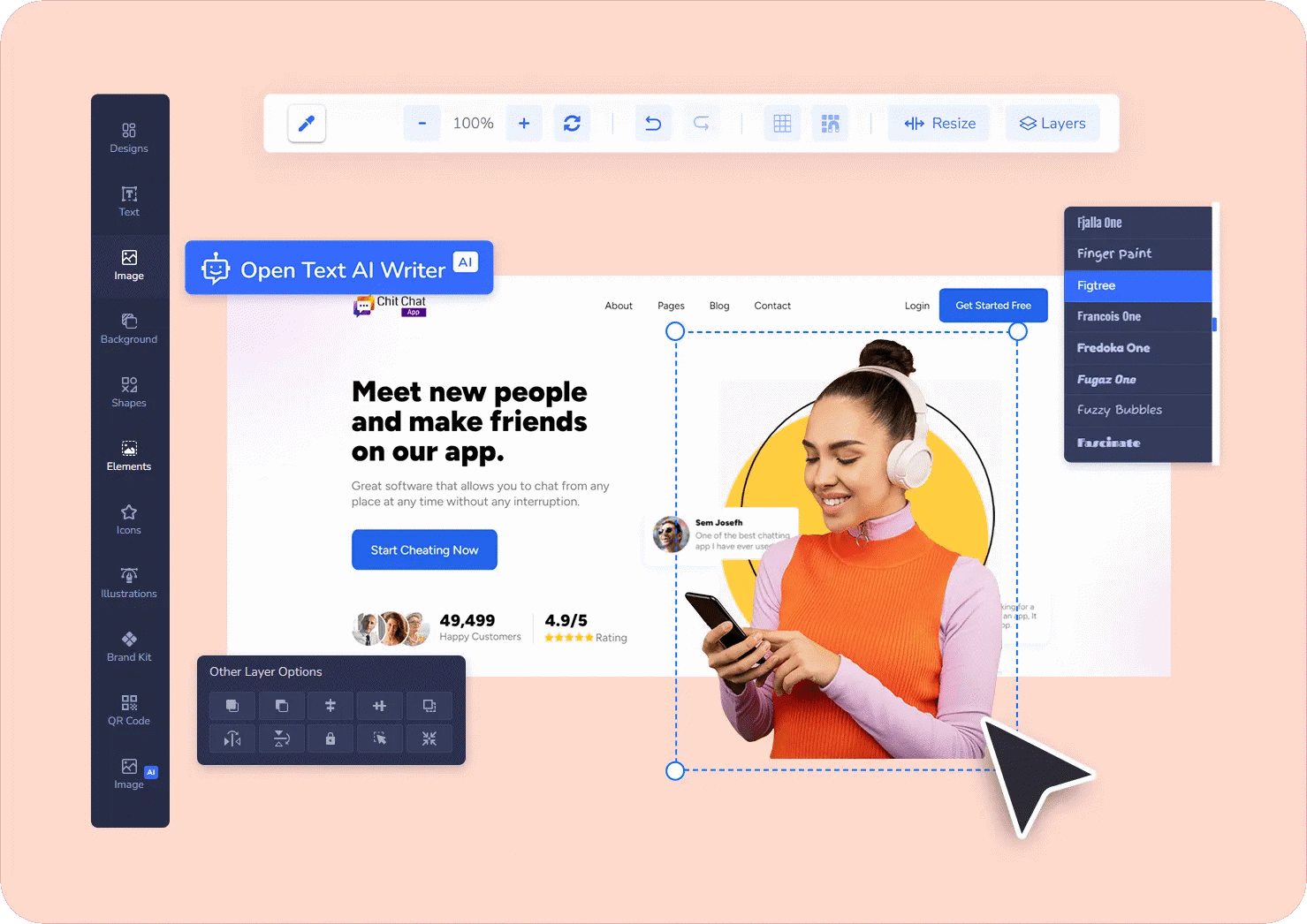Screen dimensions: 1307x924
Task: Toggle snap magnet guides
Action: (830, 124)
